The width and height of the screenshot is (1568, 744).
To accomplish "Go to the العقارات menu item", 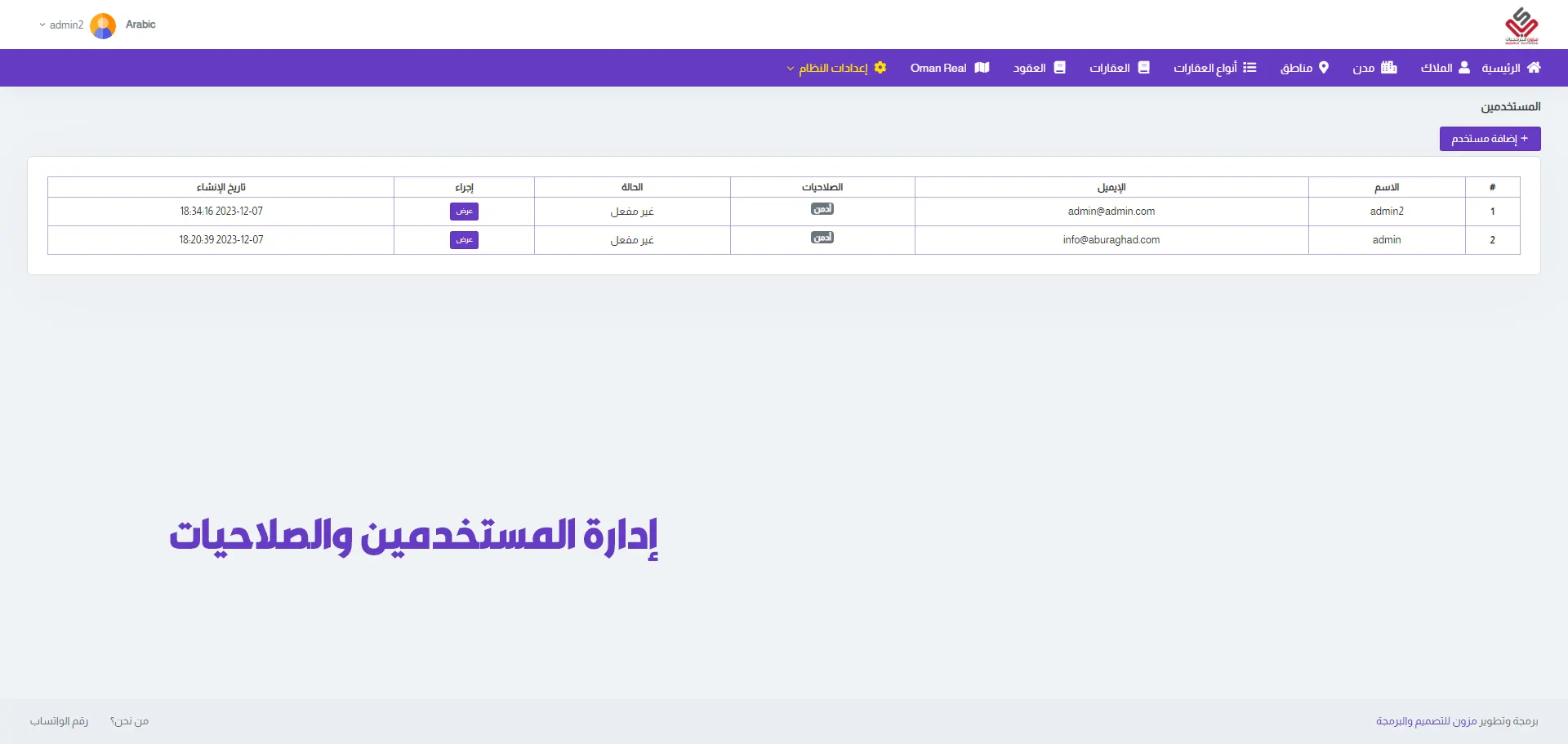I will (1110, 68).
